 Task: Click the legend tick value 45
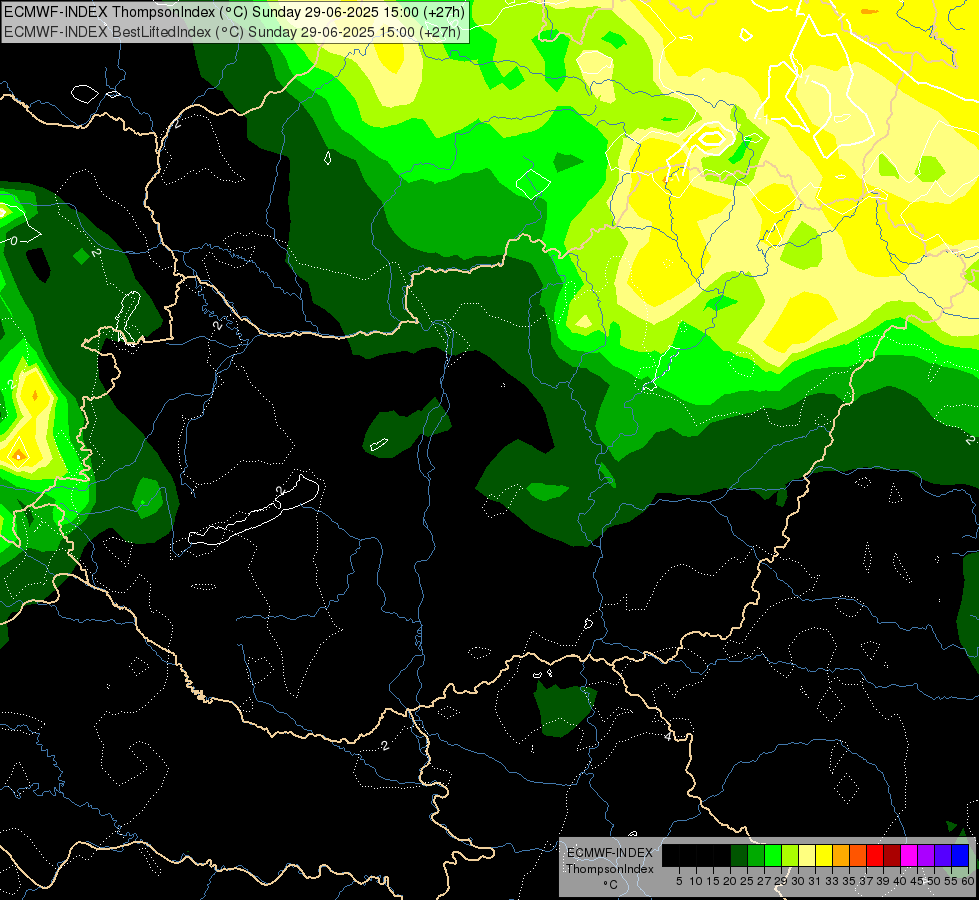pyautogui.click(x=917, y=881)
